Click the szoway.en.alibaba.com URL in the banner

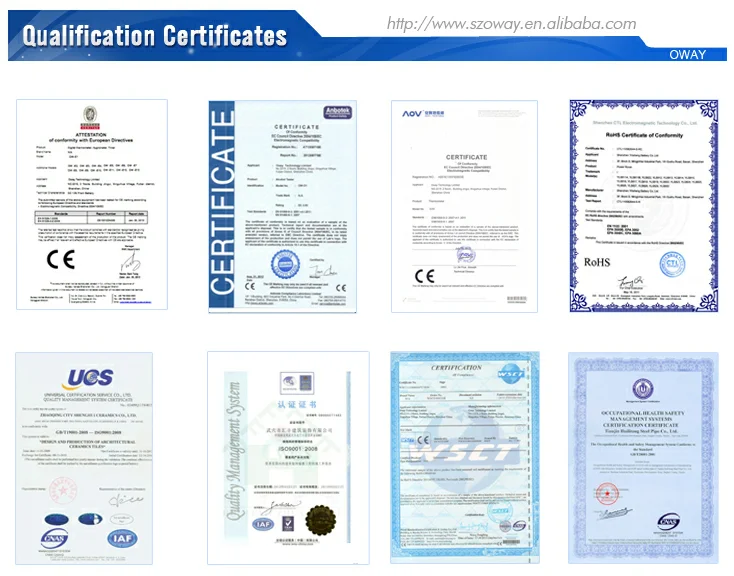(x=511, y=23)
